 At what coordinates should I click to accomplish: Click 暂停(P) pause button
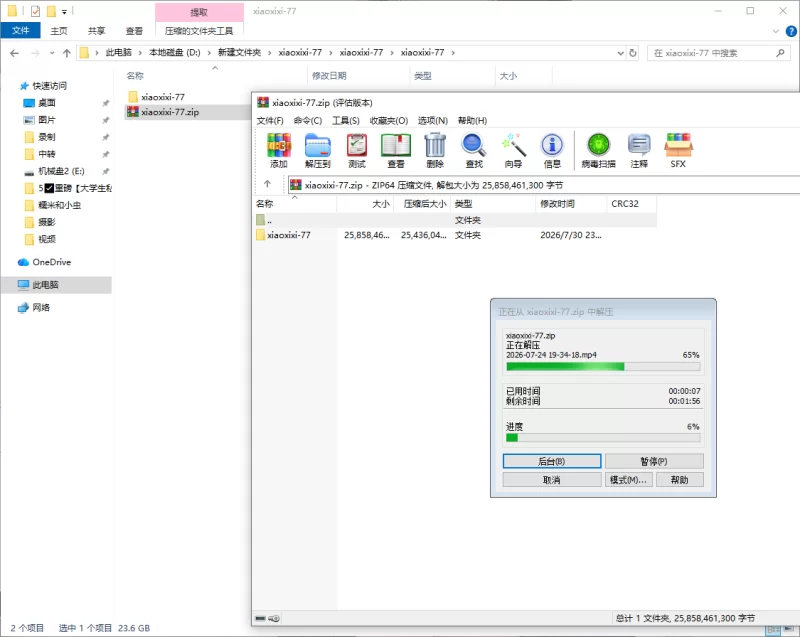pyautogui.click(x=654, y=462)
